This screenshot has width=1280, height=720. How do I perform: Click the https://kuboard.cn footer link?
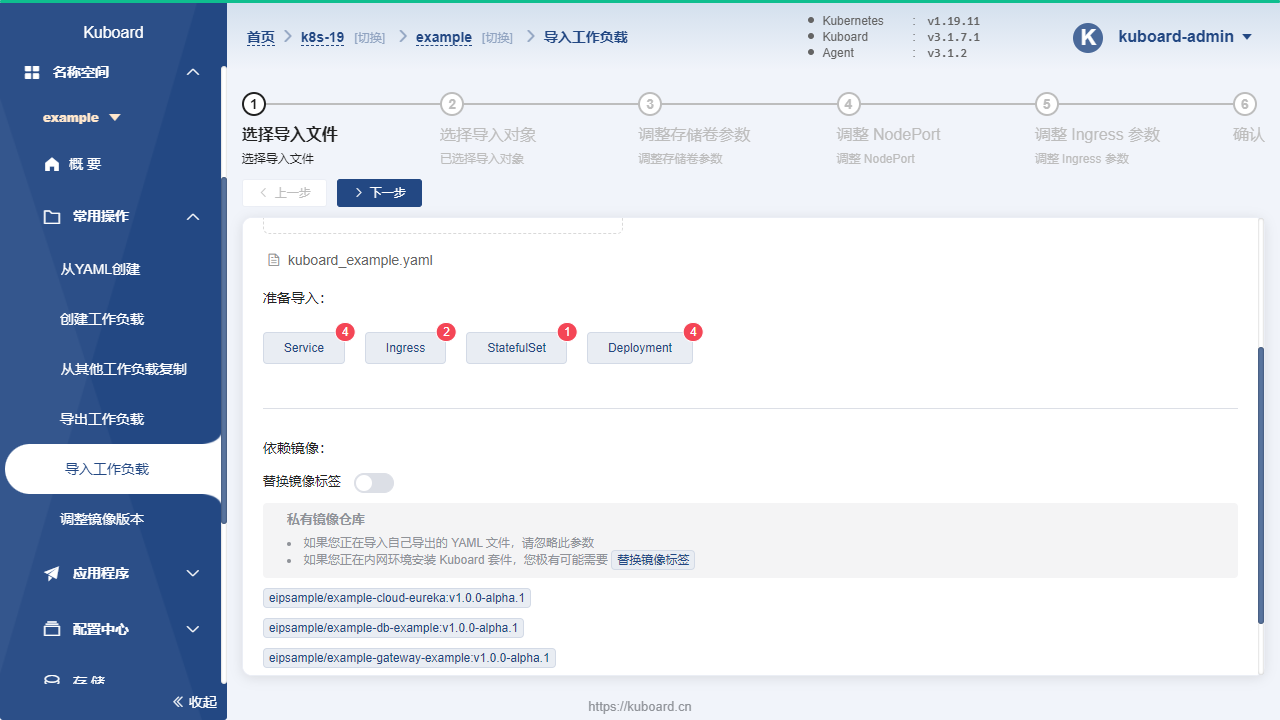click(x=640, y=706)
